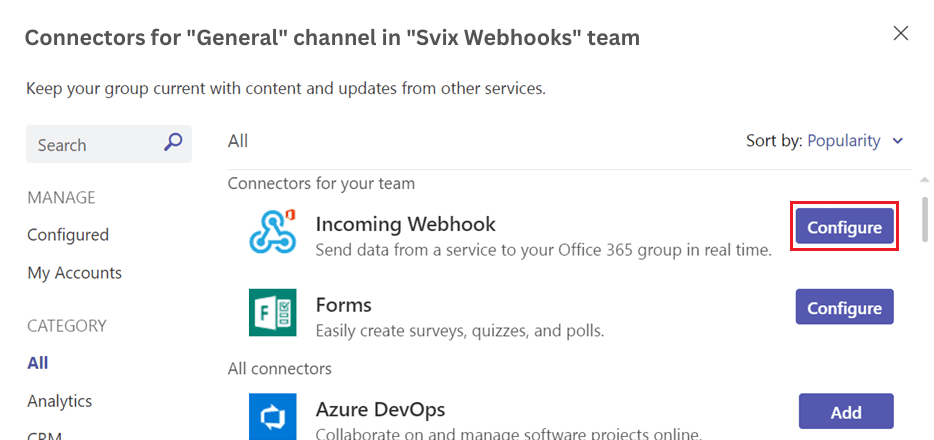The image size is (934, 440).
Task: Select the Analytics category
Action: 60,401
